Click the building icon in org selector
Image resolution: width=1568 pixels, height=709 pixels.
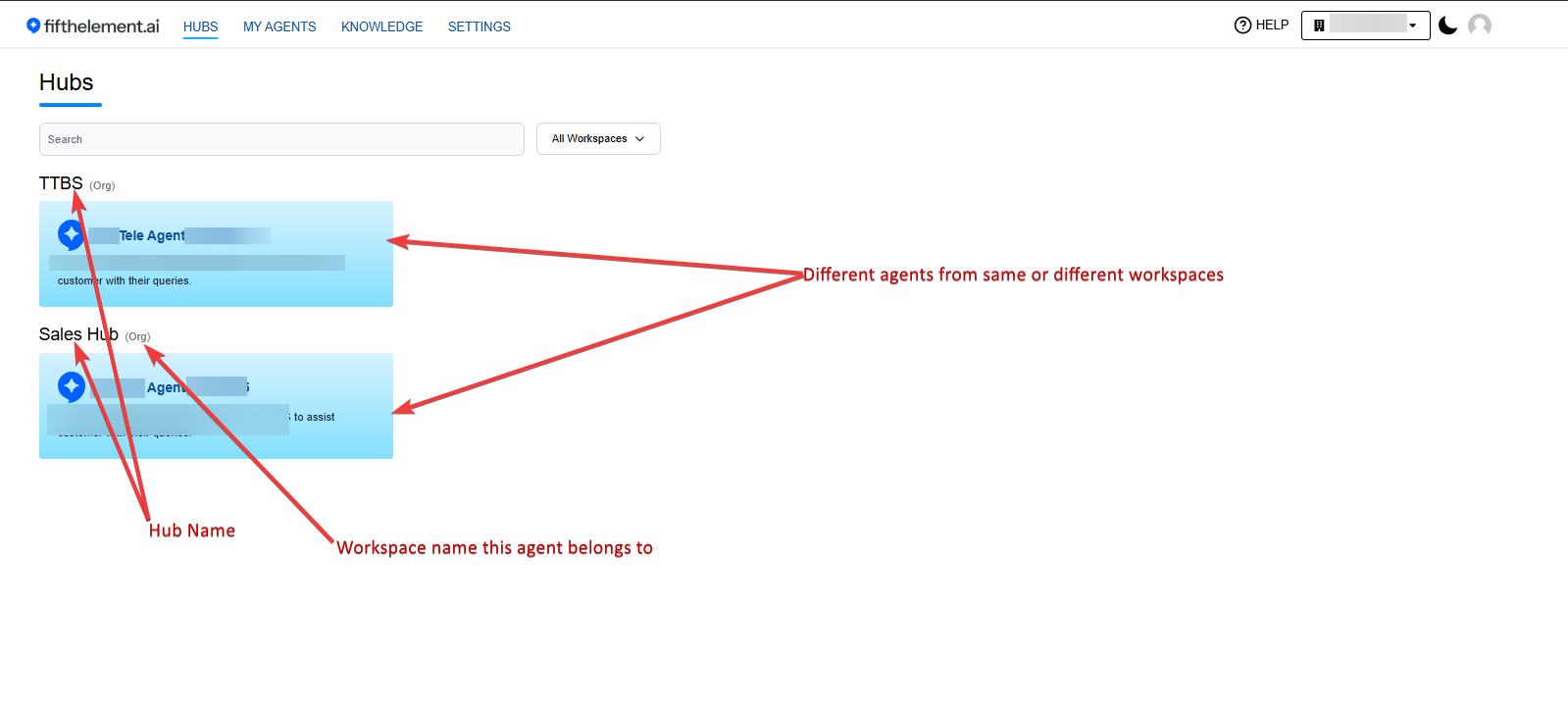[1319, 25]
